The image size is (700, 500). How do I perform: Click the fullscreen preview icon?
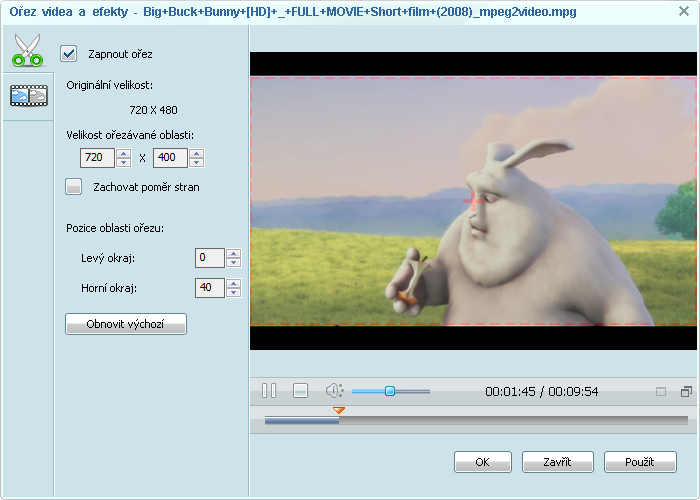(686, 392)
